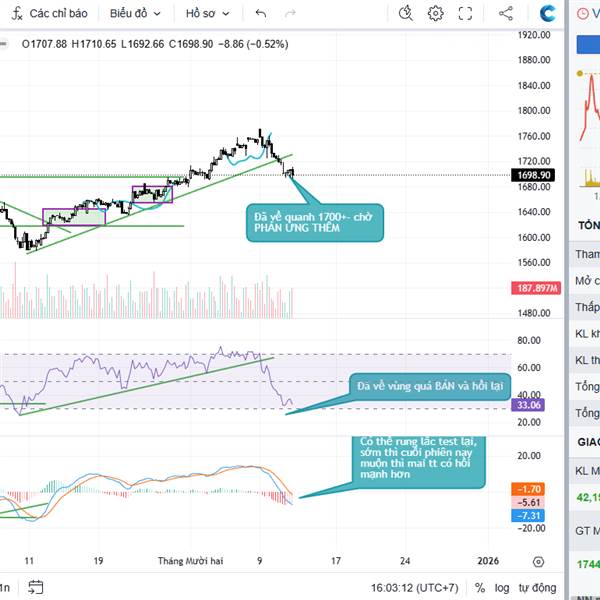Open the go-to-date calendar icon
The image size is (600, 600).
point(36,587)
